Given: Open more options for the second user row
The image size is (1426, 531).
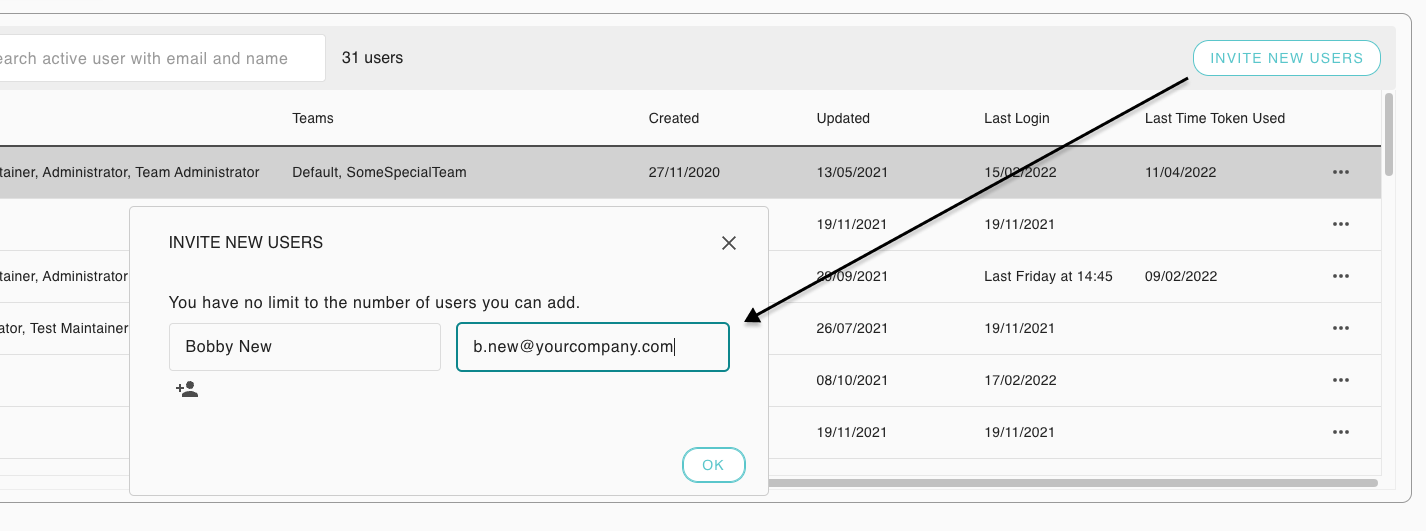Looking at the screenshot, I should (x=1341, y=224).
